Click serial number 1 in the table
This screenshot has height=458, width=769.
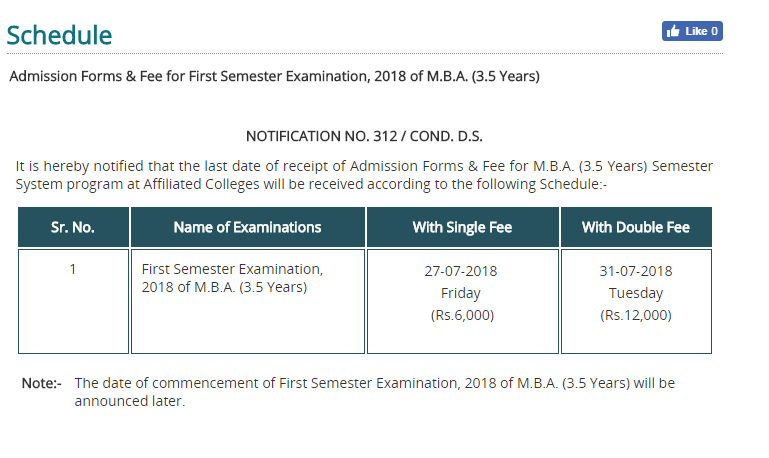click(73, 270)
